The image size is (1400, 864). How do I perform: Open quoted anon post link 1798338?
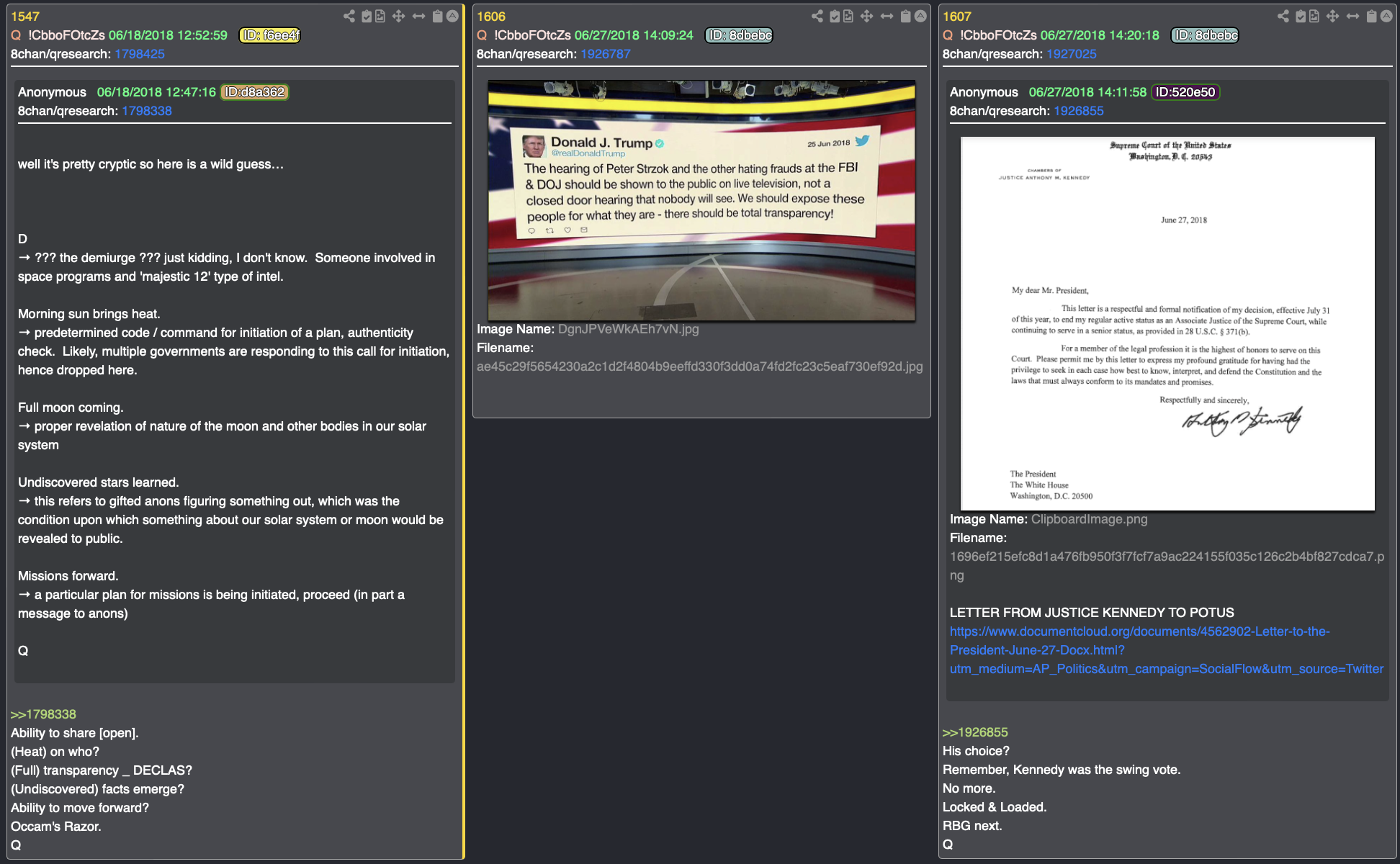(147, 111)
